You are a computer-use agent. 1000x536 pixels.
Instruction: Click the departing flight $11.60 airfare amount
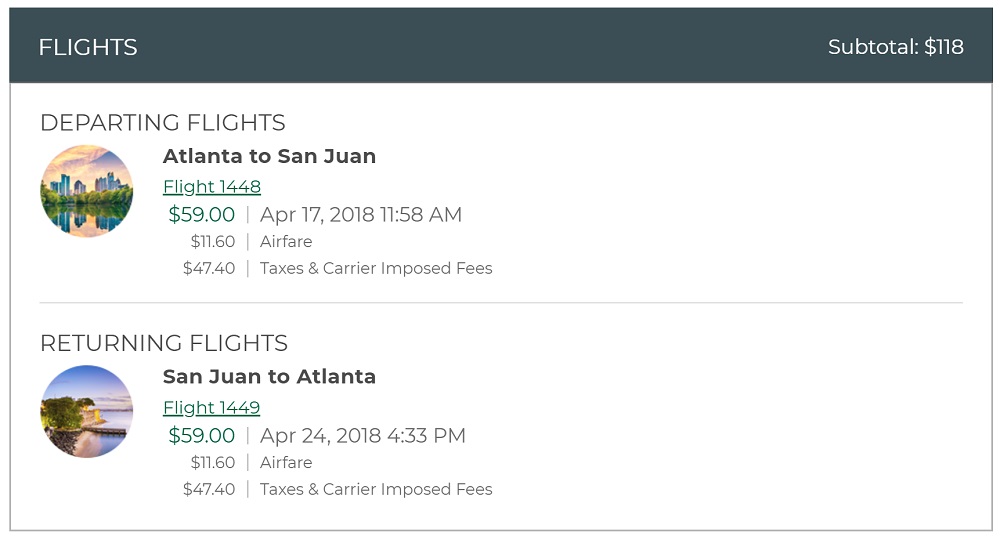(x=213, y=242)
